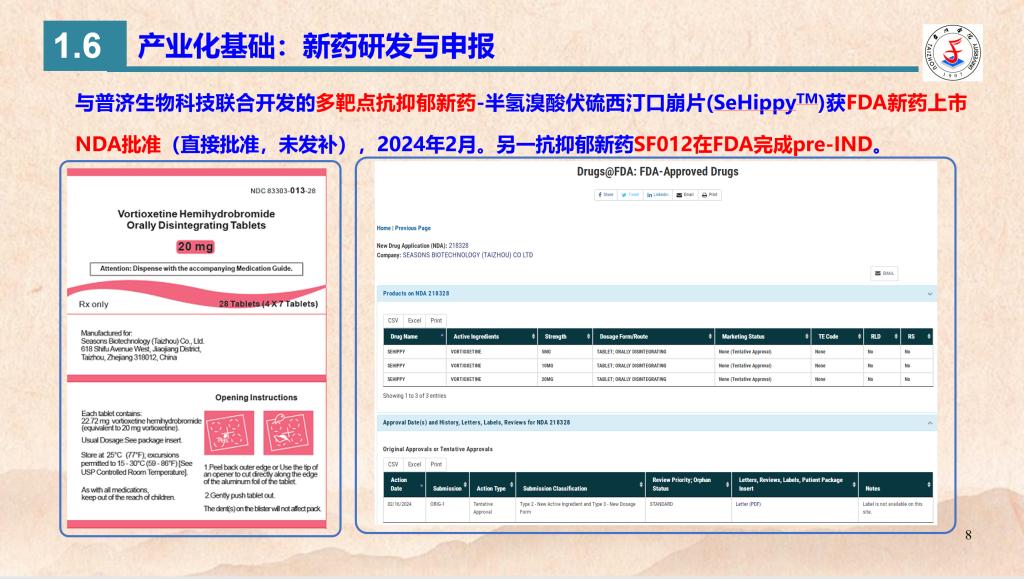This screenshot has height=579, width=1024.
Task: Sort by 'Review Priority; Orphan Status' header
Action: (688, 484)
